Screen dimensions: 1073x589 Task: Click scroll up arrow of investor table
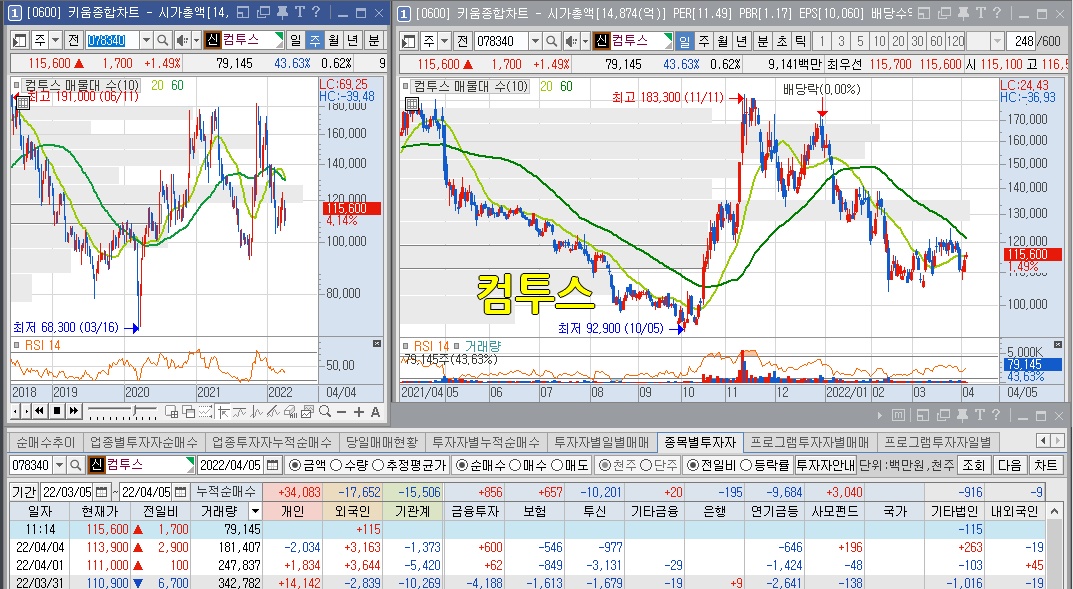[x=1055, y=512]
